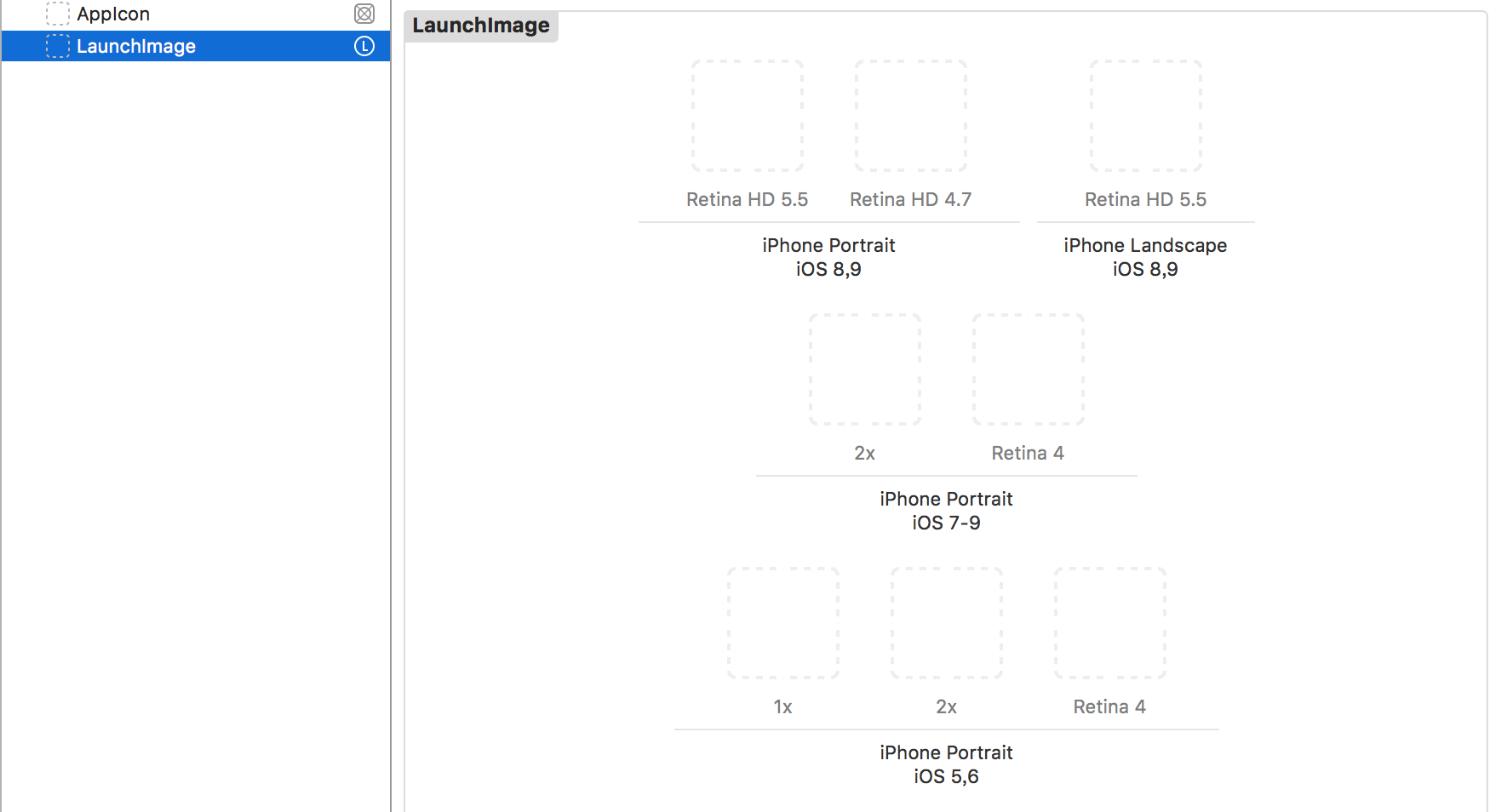Click the iPhone Landscape iOS 8,9 group label
This screenshot has width=1490, height=812.
click(x=1145, y=257)
